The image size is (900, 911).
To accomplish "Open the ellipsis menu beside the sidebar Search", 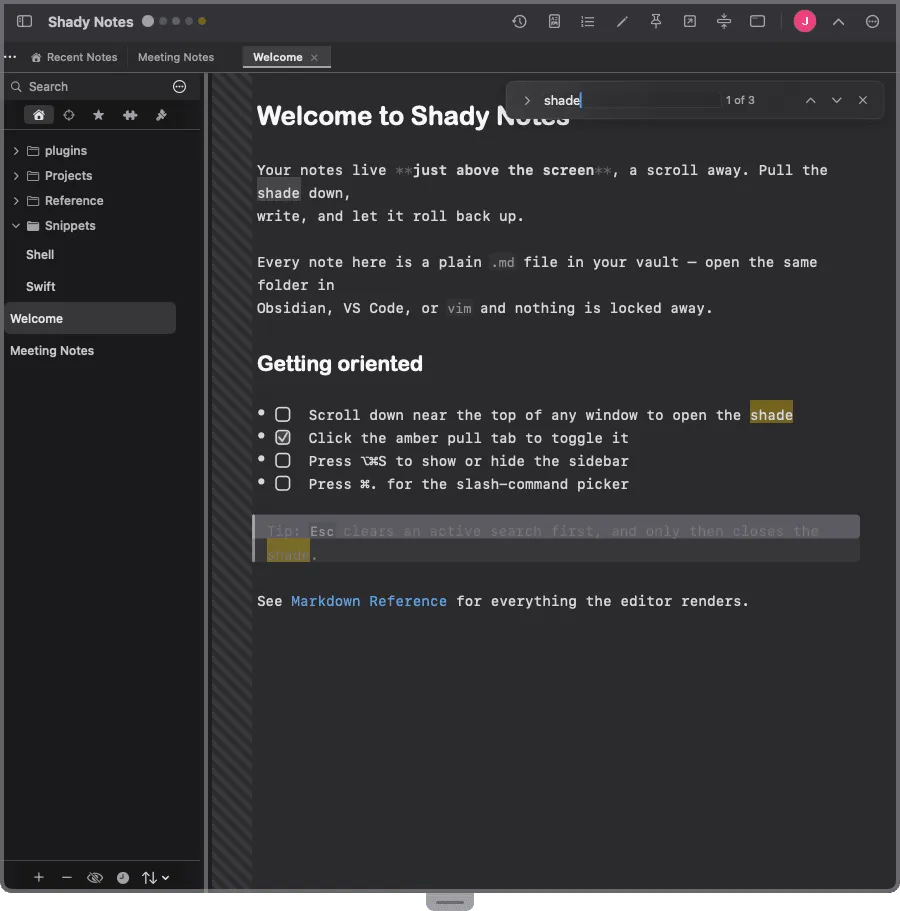I will pyautogui.click(x=180, y=87).
